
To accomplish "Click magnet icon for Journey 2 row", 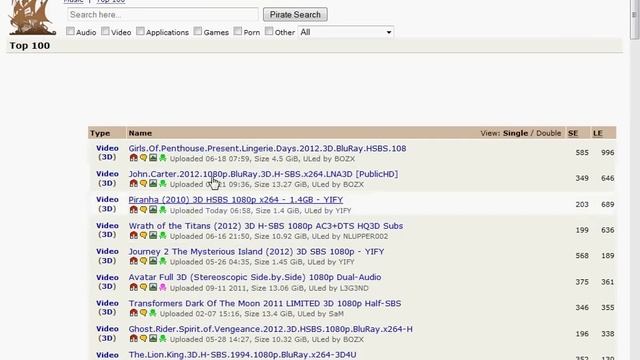I will click(133, 261).
